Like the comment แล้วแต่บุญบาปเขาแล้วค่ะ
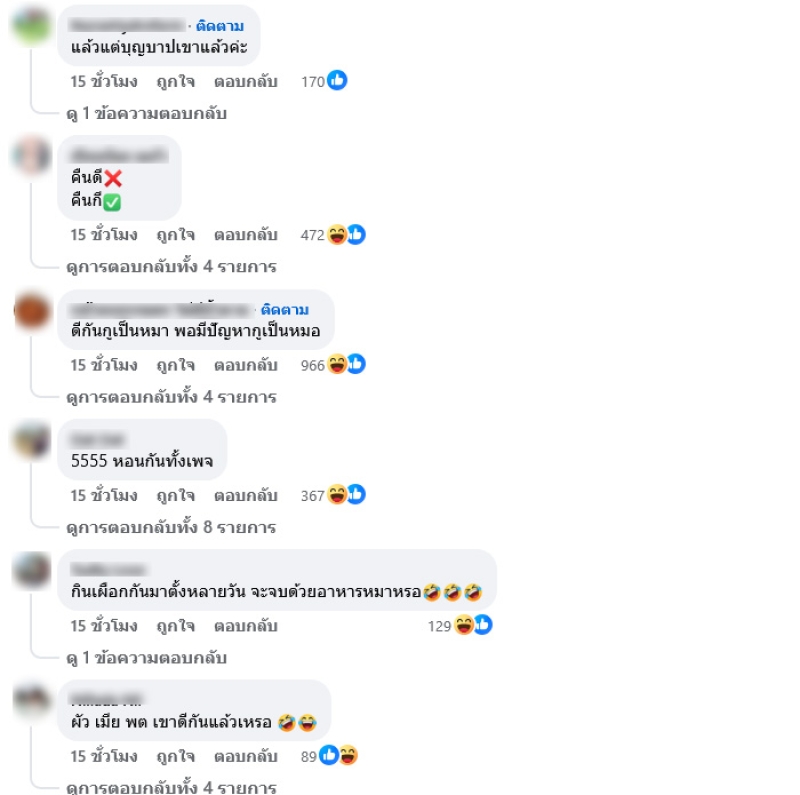This screenshot has width=800, height=795. 176,82
